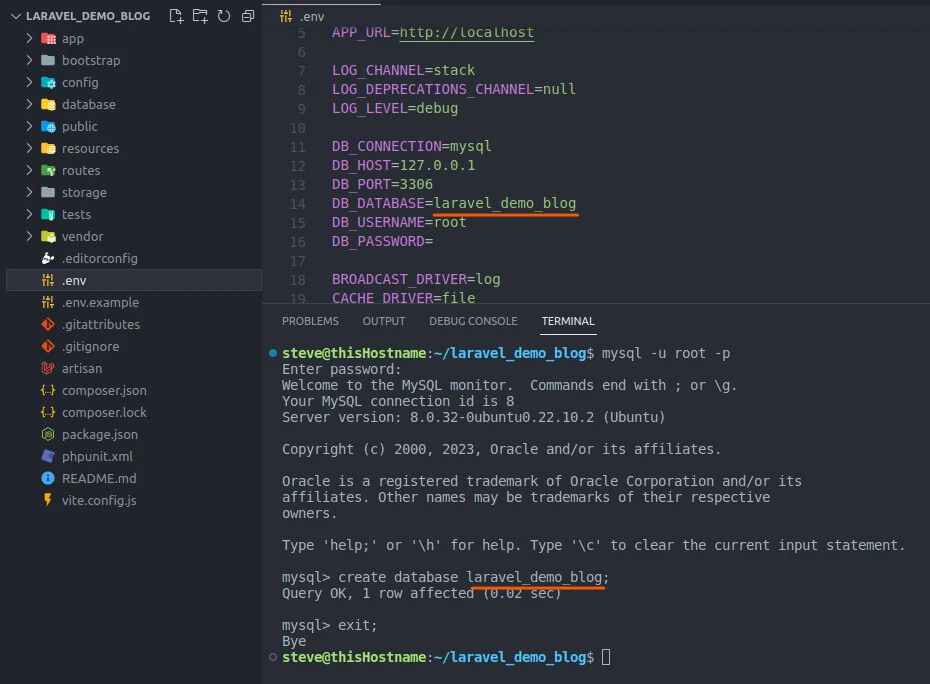Select the .env editor tab
This screenshot has width=930, height=684.
pyautogui.click(x=310, y=16)
